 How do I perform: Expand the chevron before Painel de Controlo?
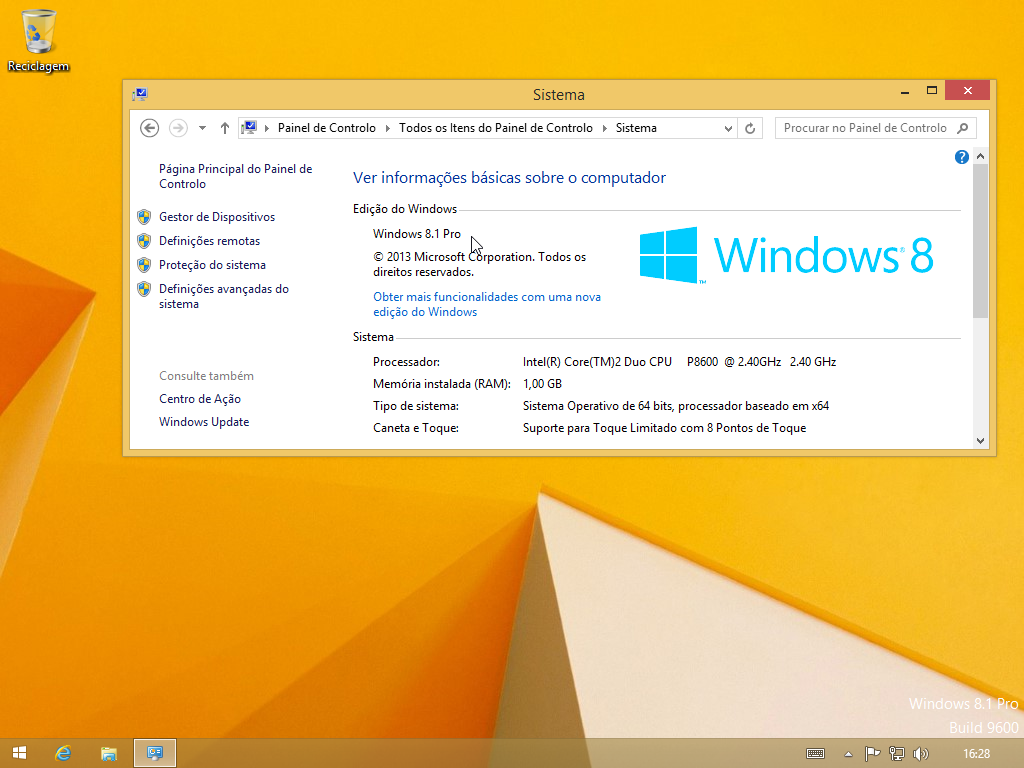(x=266, y=128)
